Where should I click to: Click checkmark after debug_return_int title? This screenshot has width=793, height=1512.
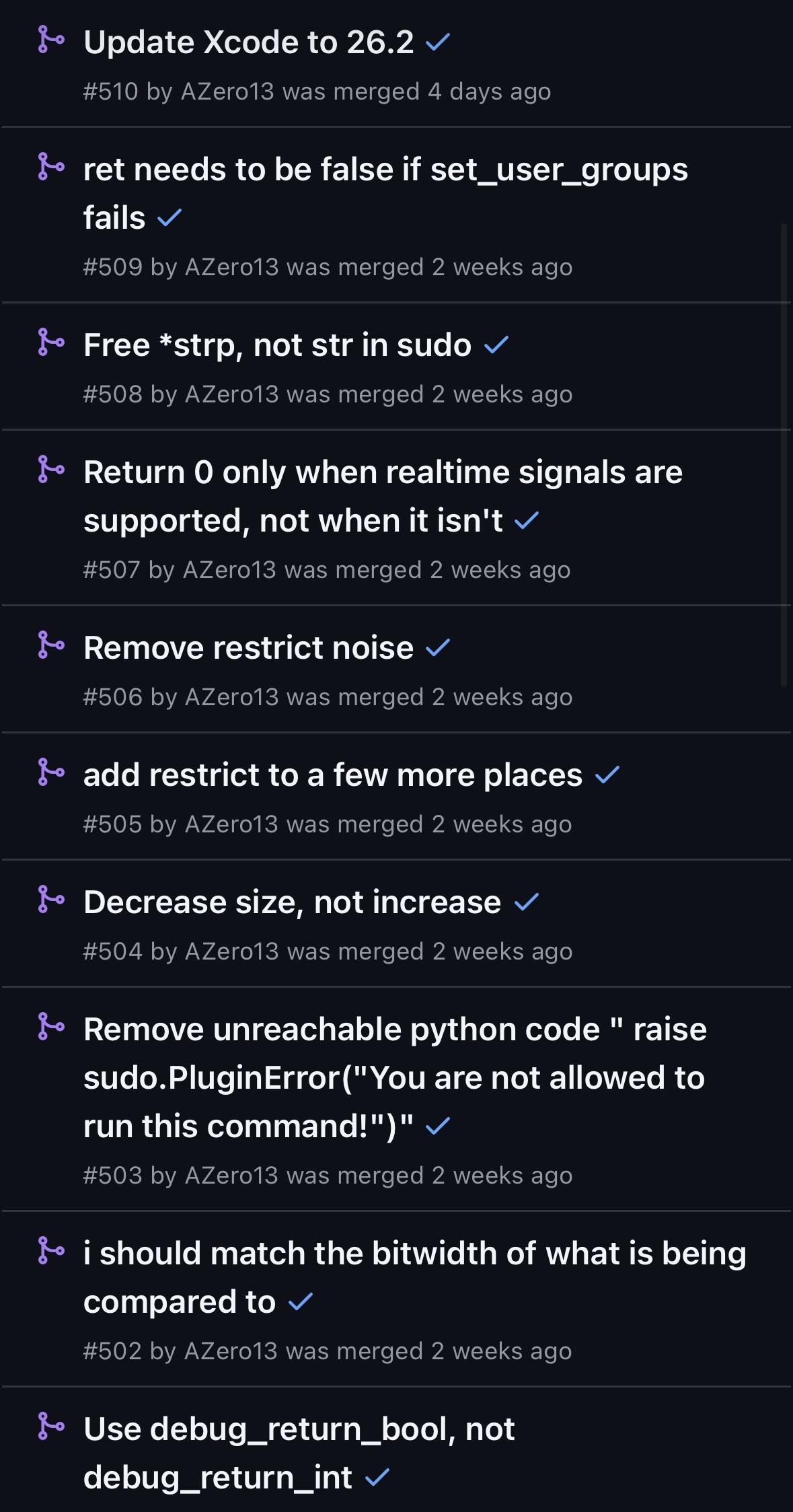377,1478
